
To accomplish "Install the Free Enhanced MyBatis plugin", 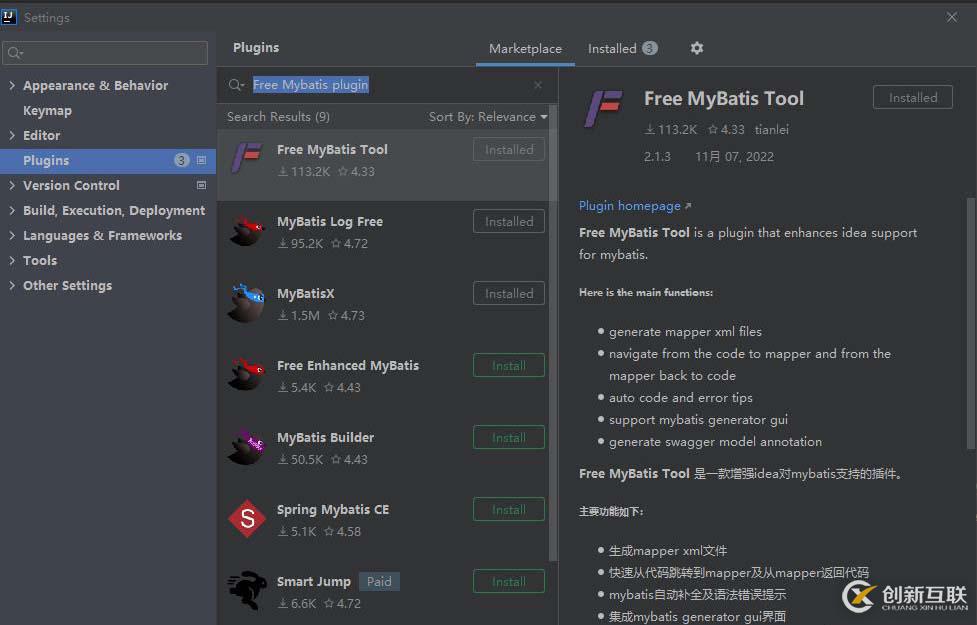I will coord(508,365).
